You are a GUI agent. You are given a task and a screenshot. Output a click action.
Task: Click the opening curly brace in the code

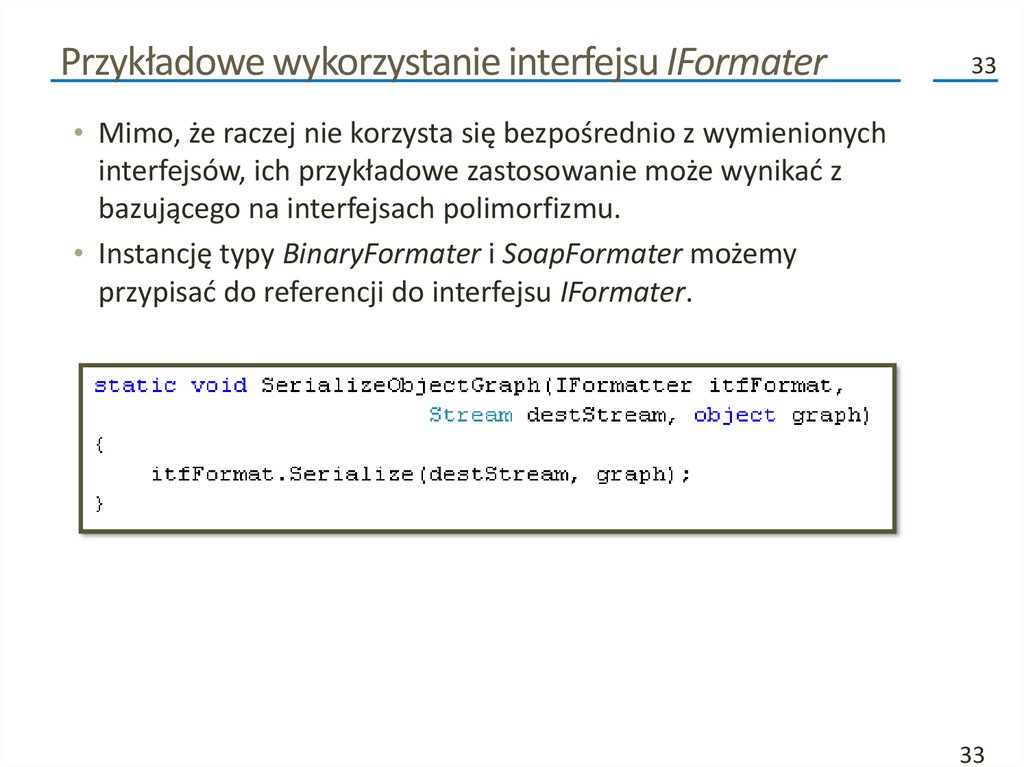pyautogui.click(x=99, y=445)
